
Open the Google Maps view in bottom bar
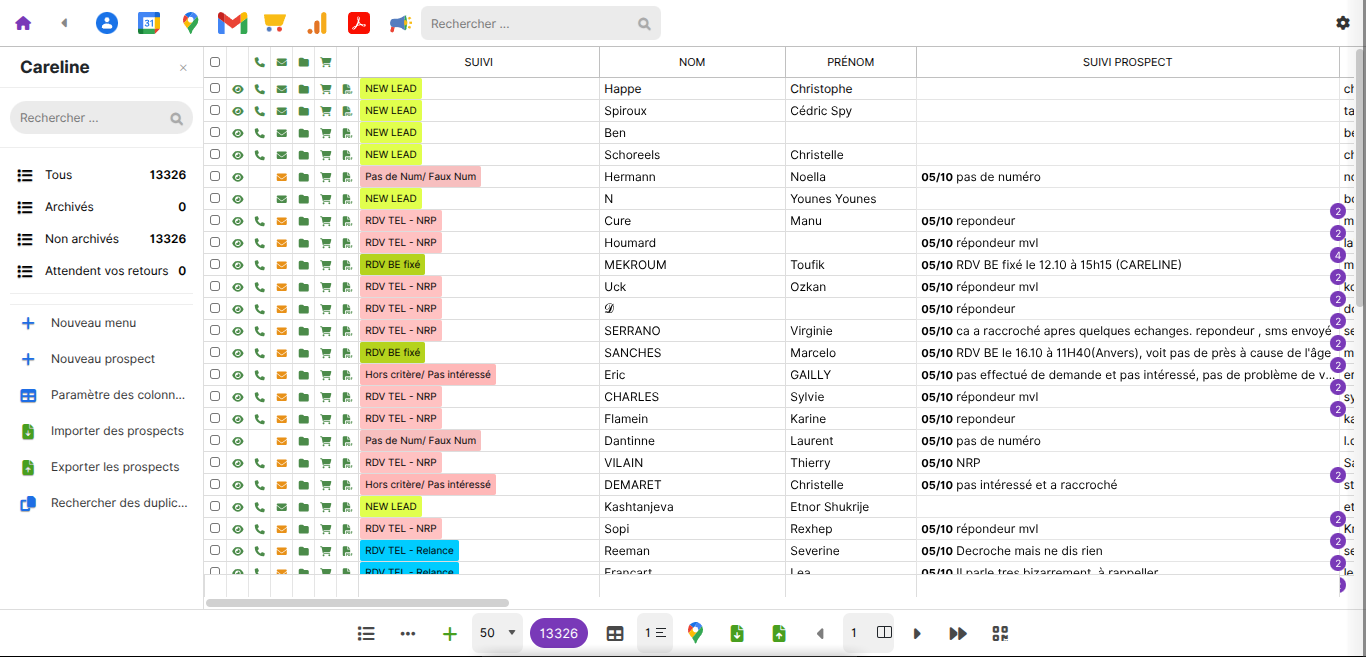click(695, 633)
